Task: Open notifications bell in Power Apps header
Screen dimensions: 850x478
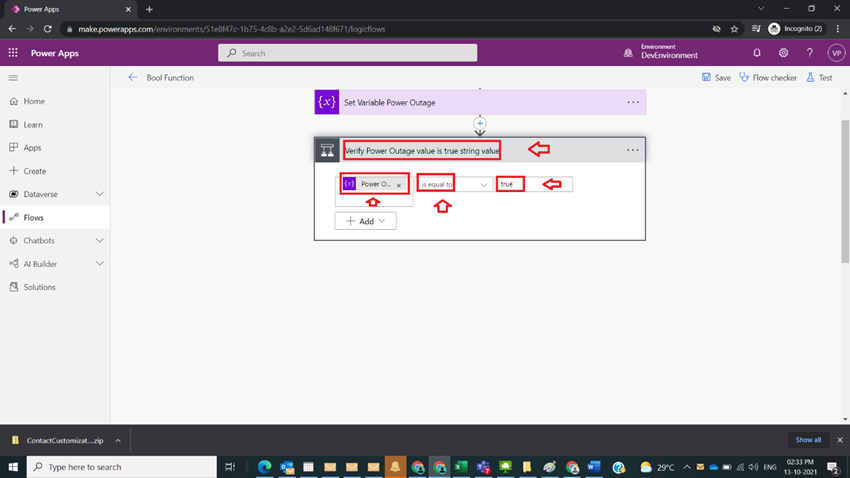Action: (x=757, y=53)
